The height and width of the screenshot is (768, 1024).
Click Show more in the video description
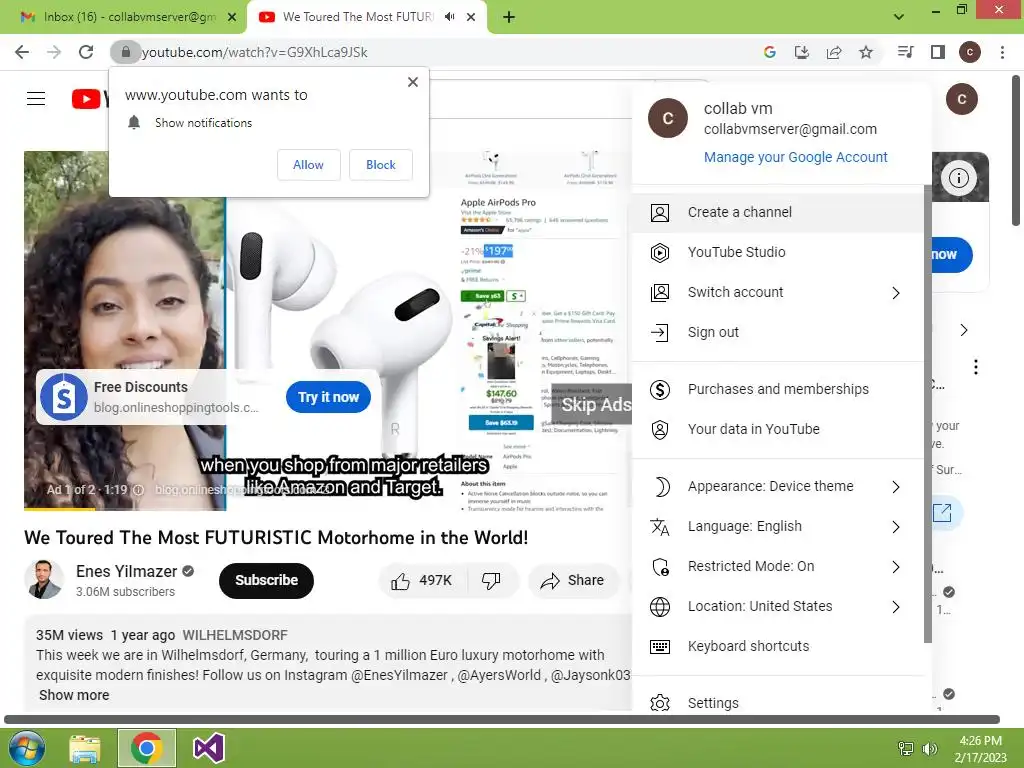74,696
